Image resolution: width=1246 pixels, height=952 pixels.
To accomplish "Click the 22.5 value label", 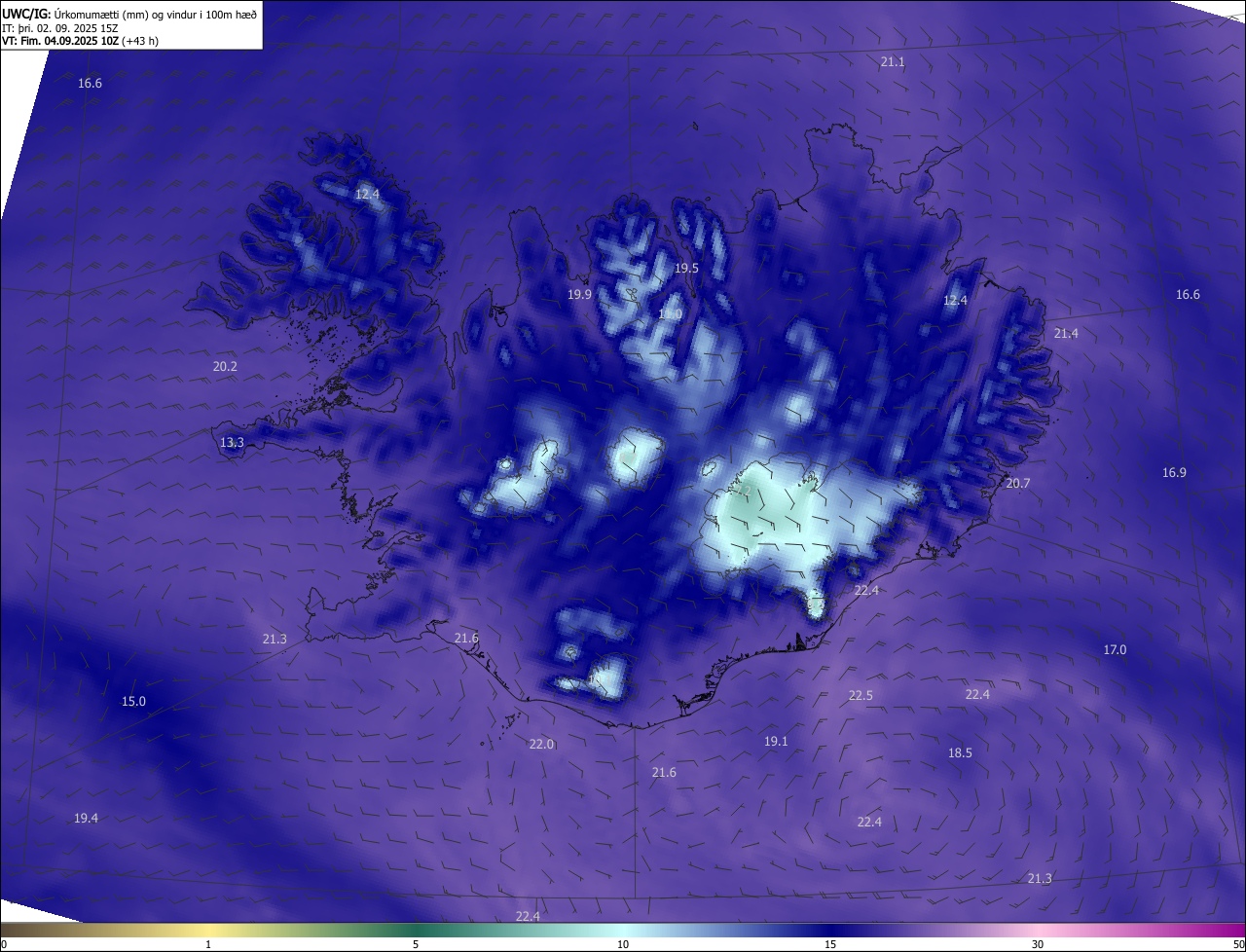I will pyautogui.click(x=861, y=695).
